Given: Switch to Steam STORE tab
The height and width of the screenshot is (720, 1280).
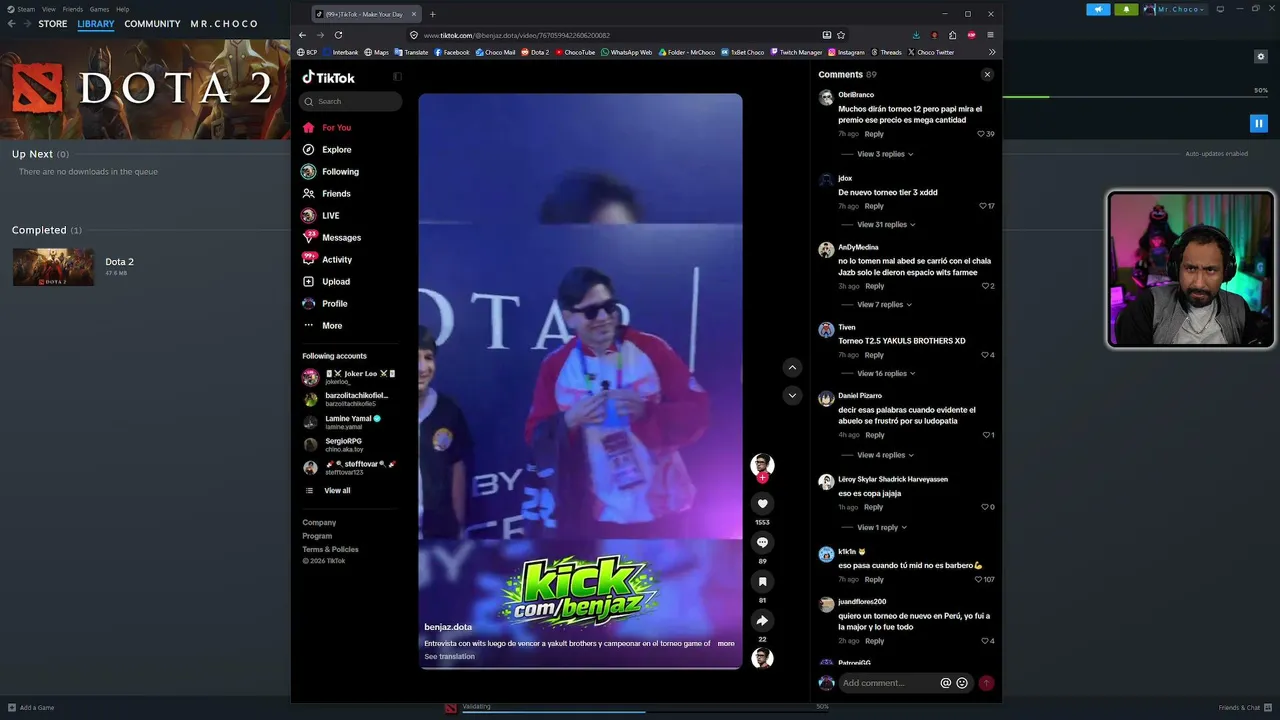Looking at the screenshot, I should click(x=53, y=24).
